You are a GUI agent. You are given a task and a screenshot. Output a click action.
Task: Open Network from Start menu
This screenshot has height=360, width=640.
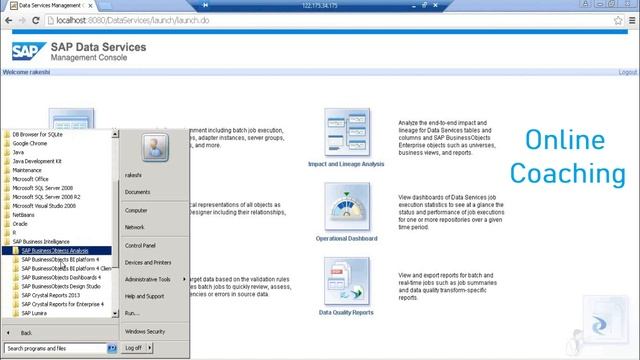coord(134,227)
